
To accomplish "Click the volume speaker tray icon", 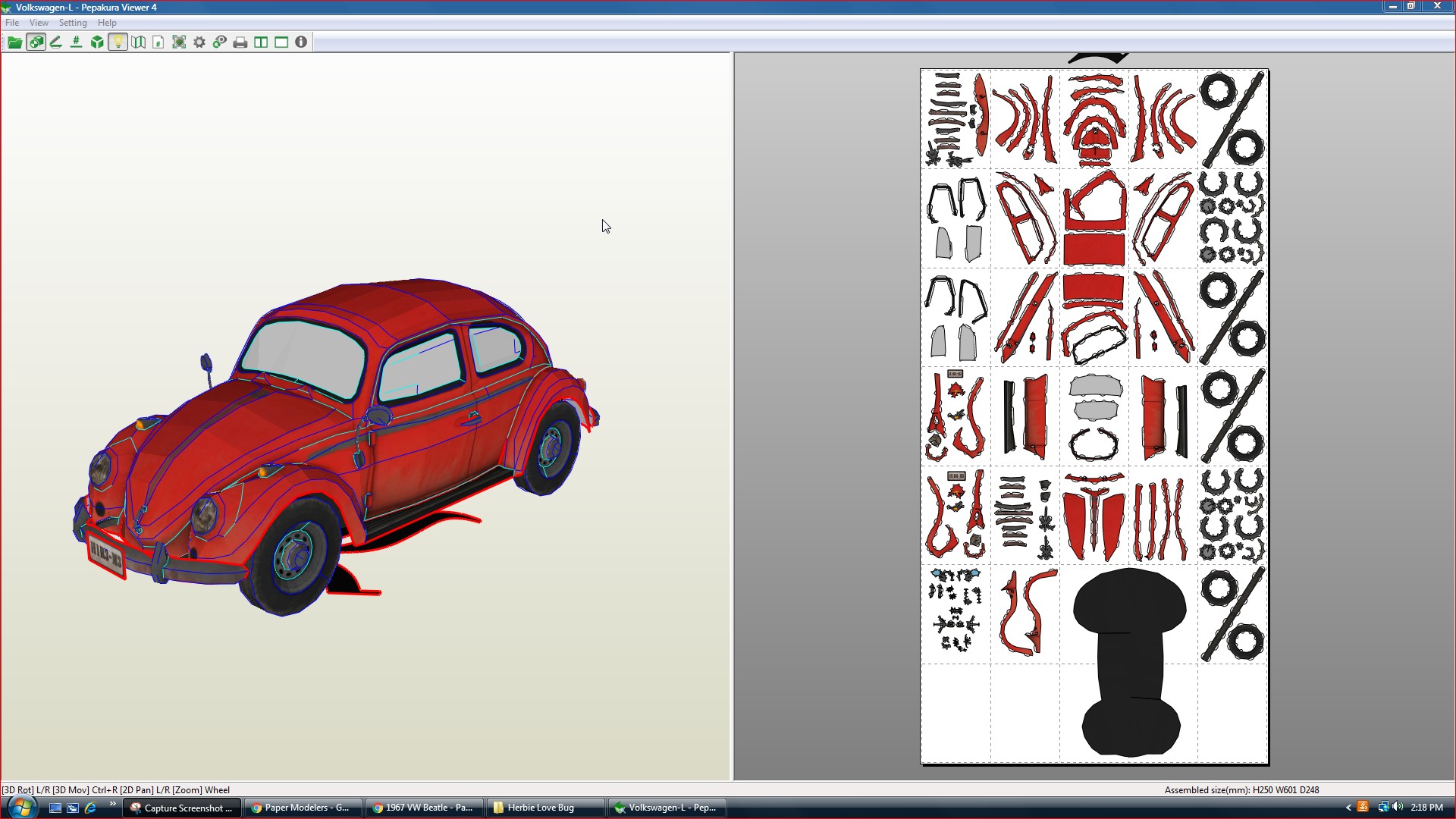I will (1398, 807).
